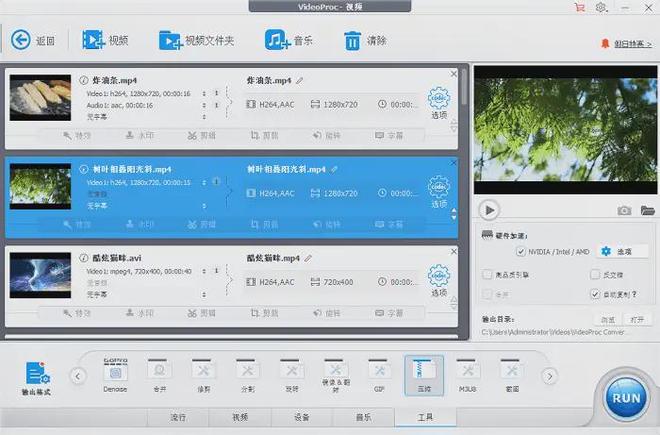Show more tools with right chevron

click(550, 376)
